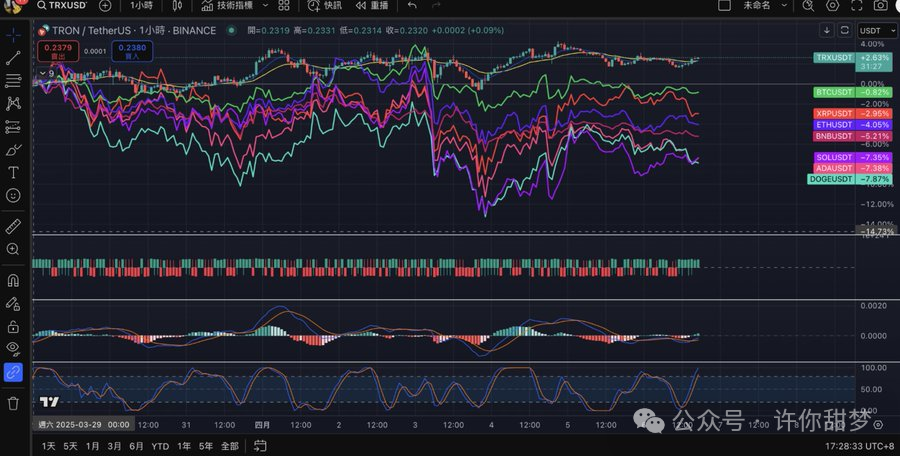This screenshot has height=456, width=900.
Task: Set range to 全部
Action: coord(230,446)
